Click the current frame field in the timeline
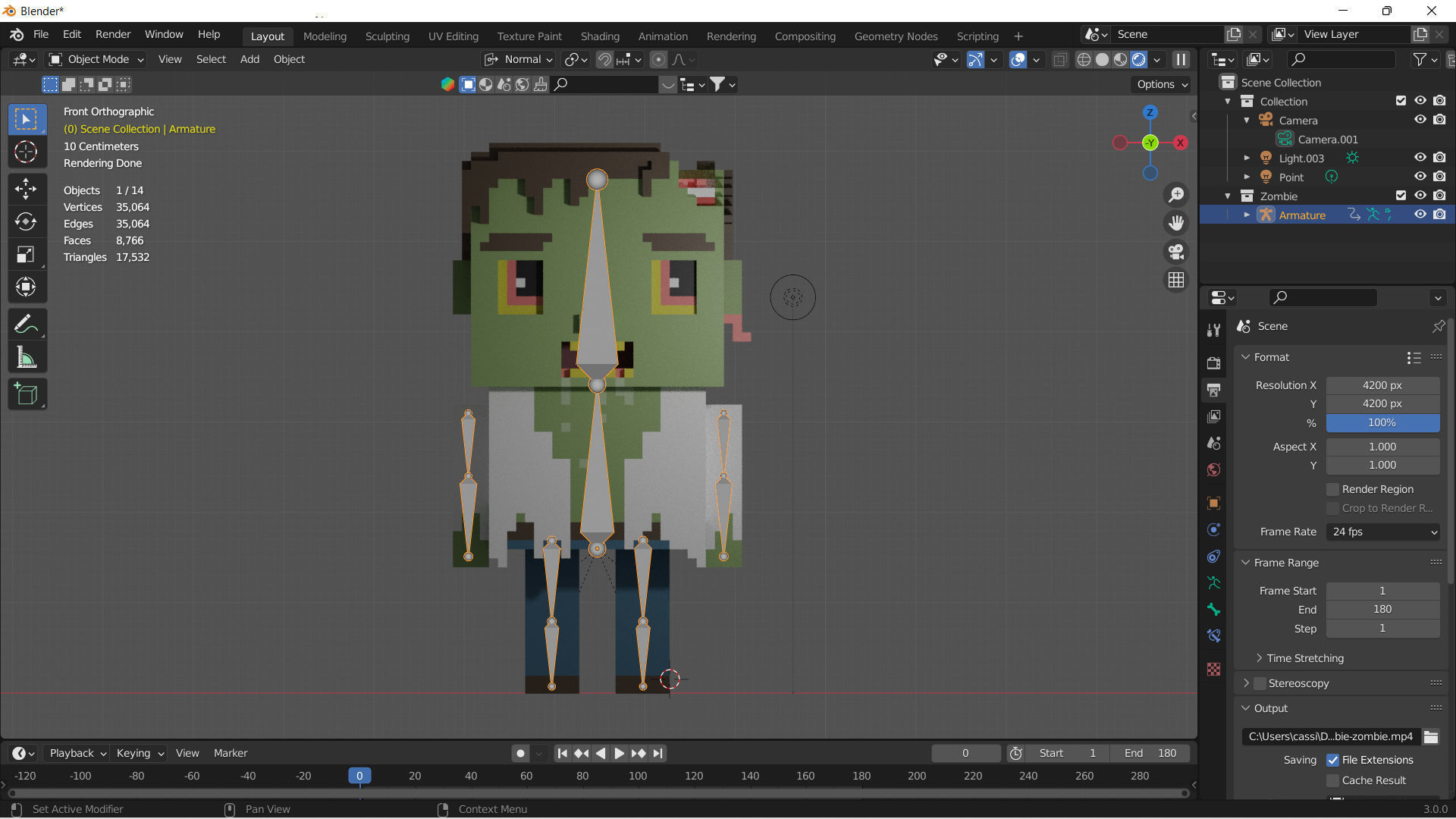This screenshot has width=1456, height=819. point(965,753)
